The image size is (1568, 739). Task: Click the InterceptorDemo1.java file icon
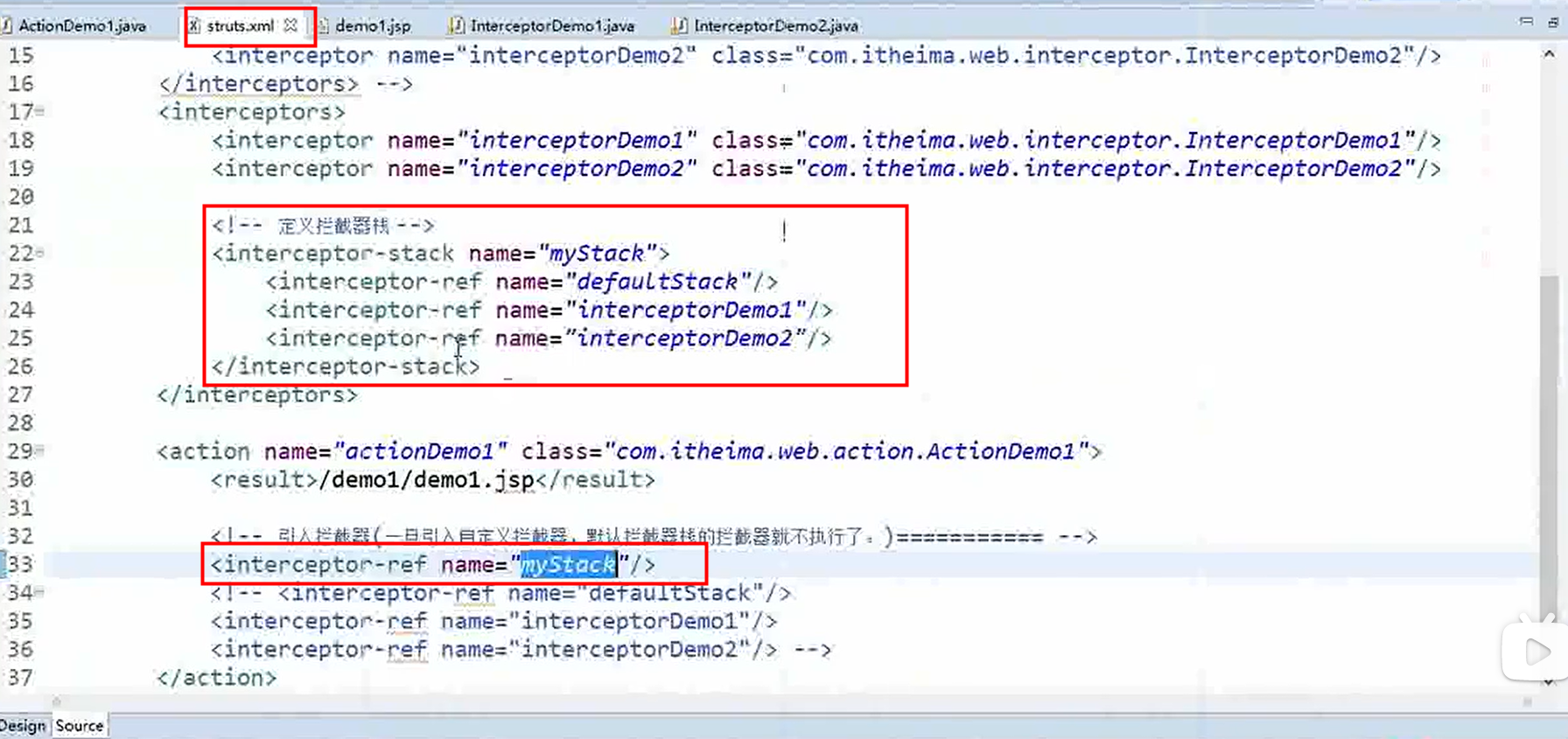coord(456,25)
